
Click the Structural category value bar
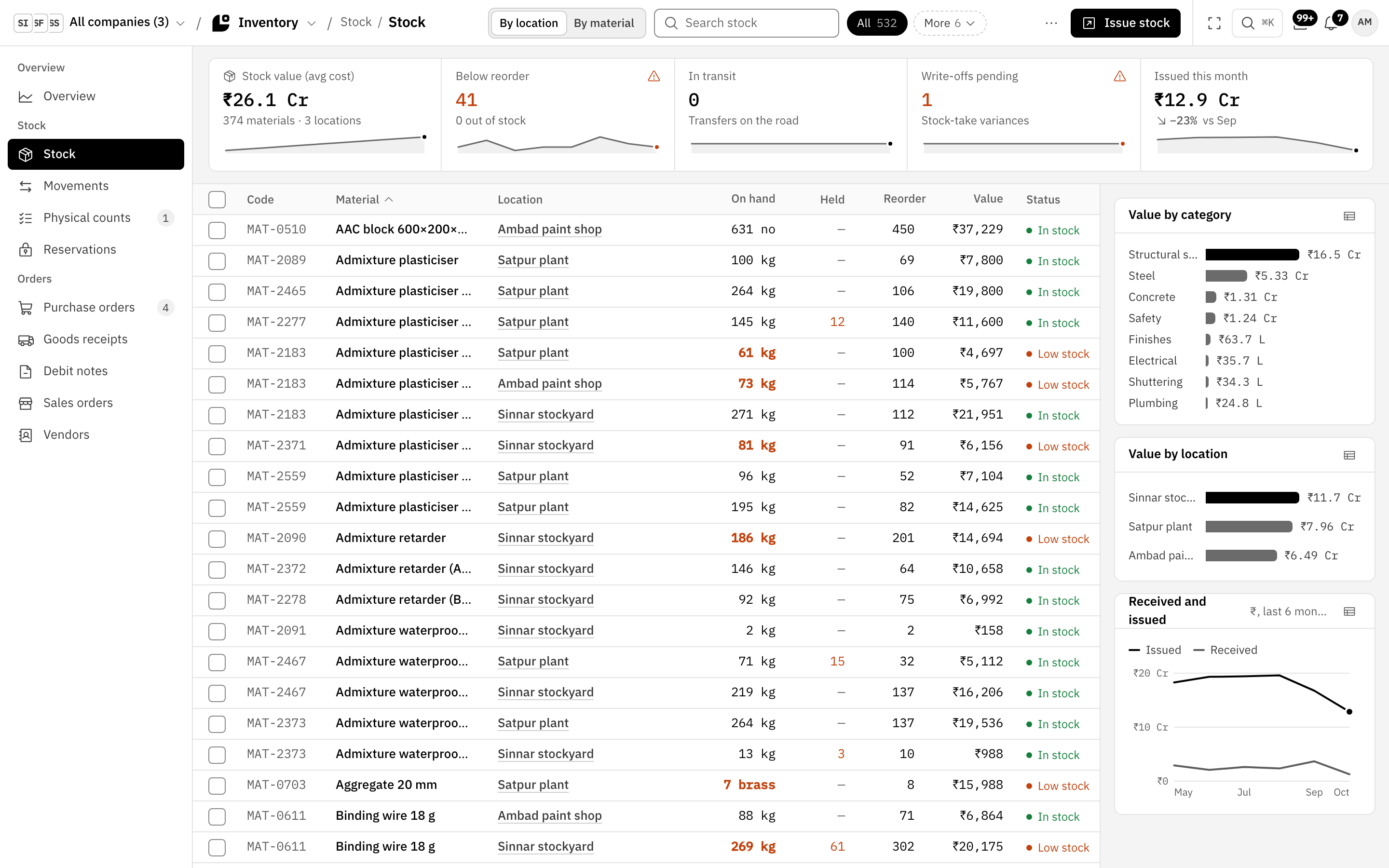point(1253,255)
